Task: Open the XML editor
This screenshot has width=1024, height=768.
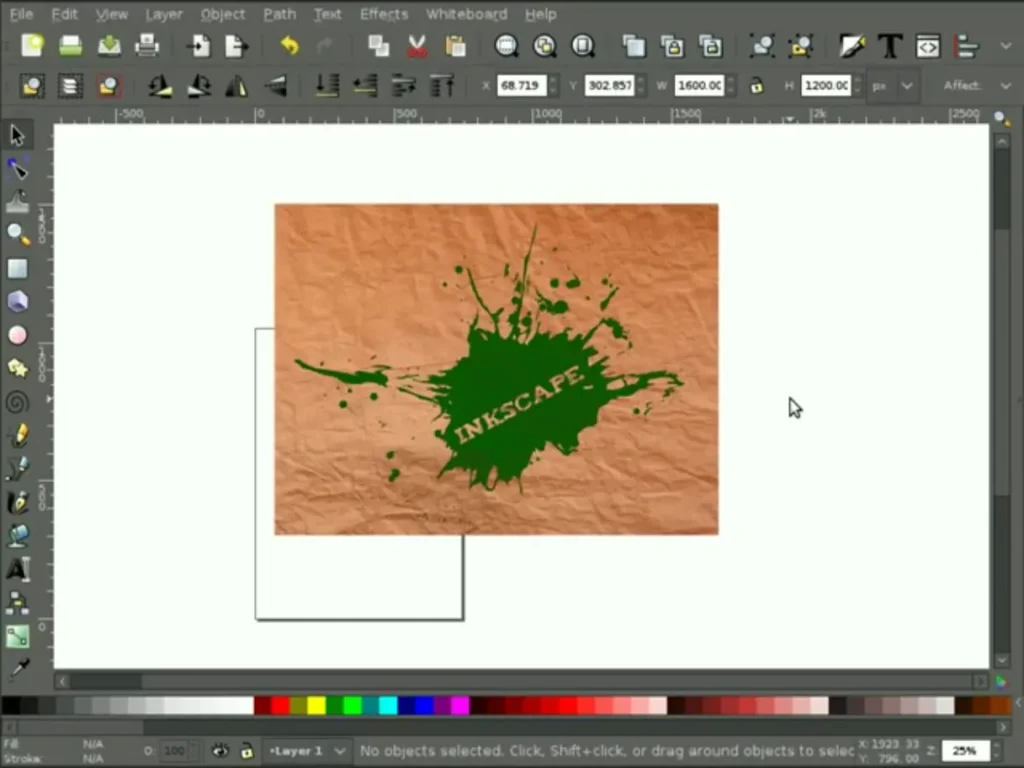Action: pyautogui.click(x=928, y=46)
